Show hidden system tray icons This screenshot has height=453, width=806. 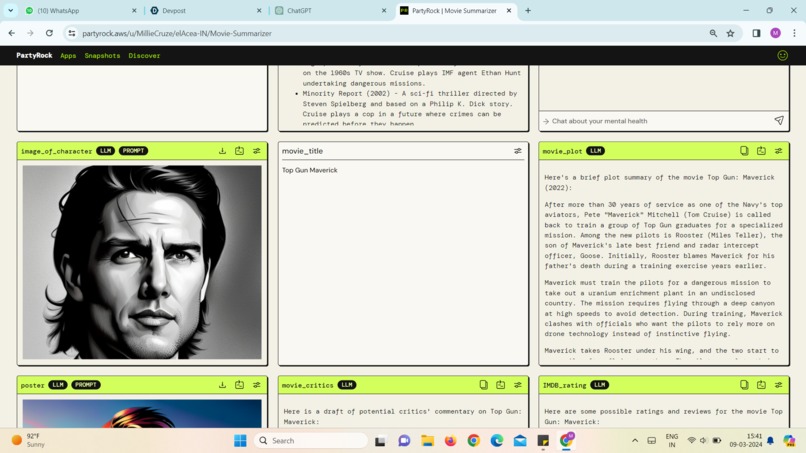[x=635, y=441]
